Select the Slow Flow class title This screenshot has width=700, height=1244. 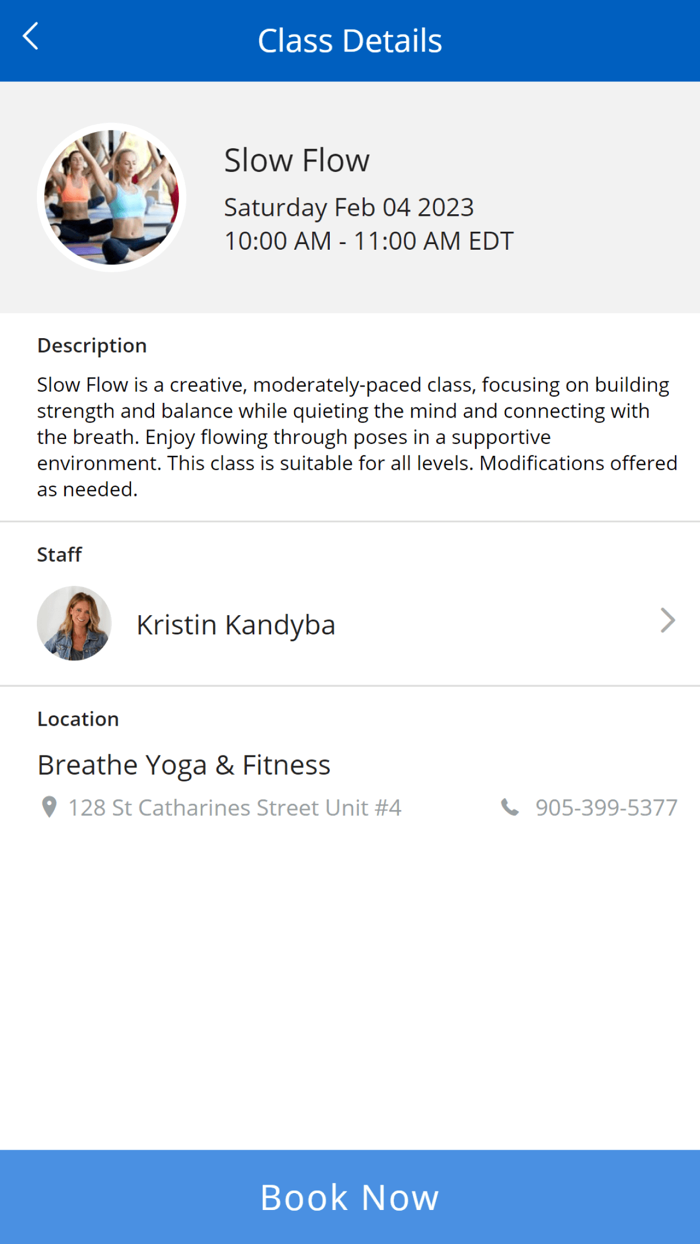point(296,159)
